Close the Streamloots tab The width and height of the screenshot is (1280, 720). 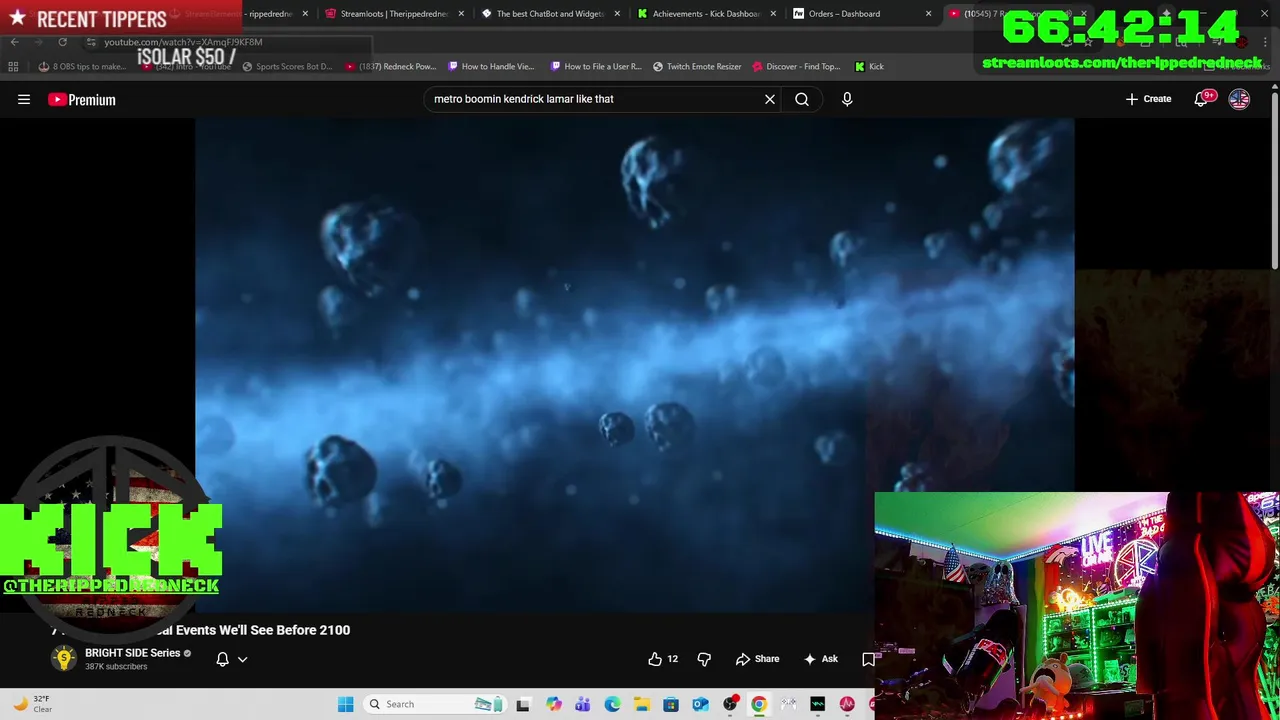click(x=461, y=14)
